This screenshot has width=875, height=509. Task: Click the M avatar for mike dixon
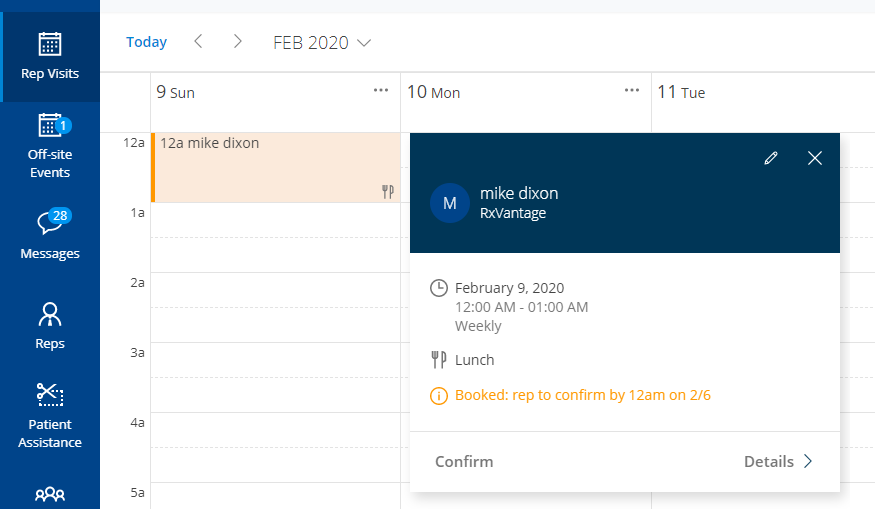point(450,203)
